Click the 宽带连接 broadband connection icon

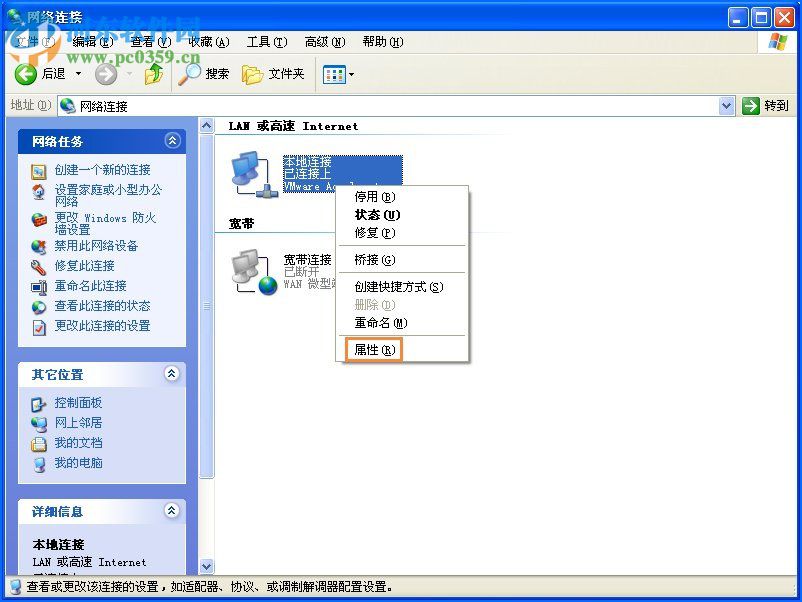pyautogui.click(x=254, y=272)
